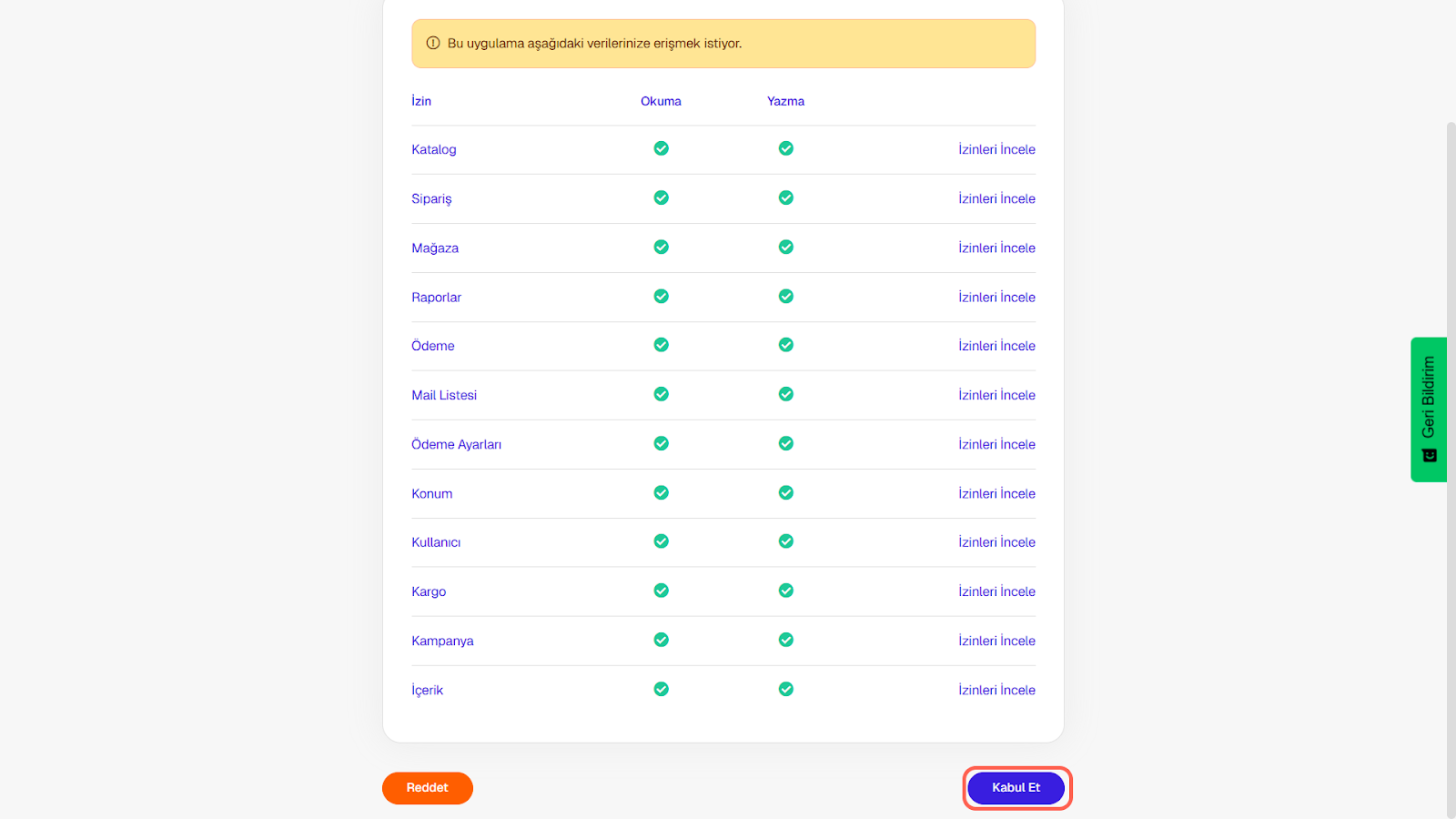Toggle the Konum read permission checkmark
The height and width of the screenshot is (819, 1456).
point(662,492)
